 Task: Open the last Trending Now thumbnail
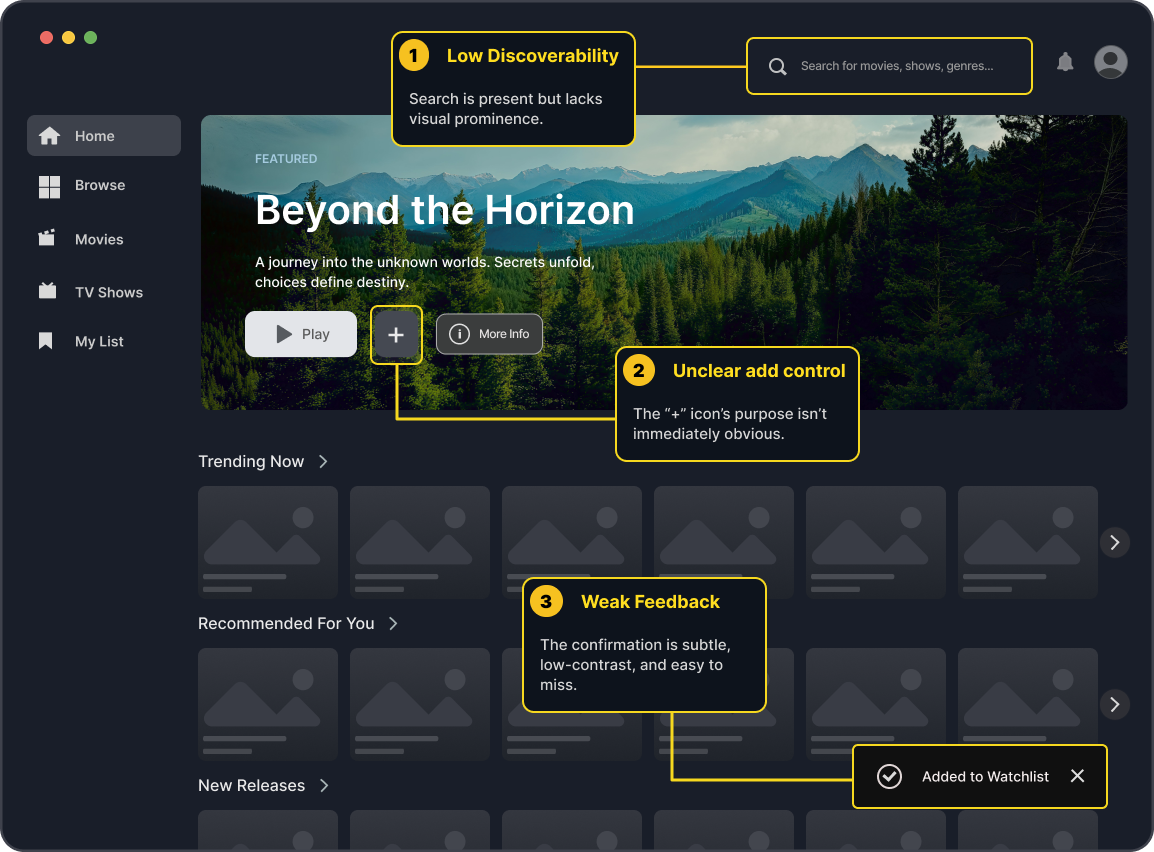[1028, 542]
